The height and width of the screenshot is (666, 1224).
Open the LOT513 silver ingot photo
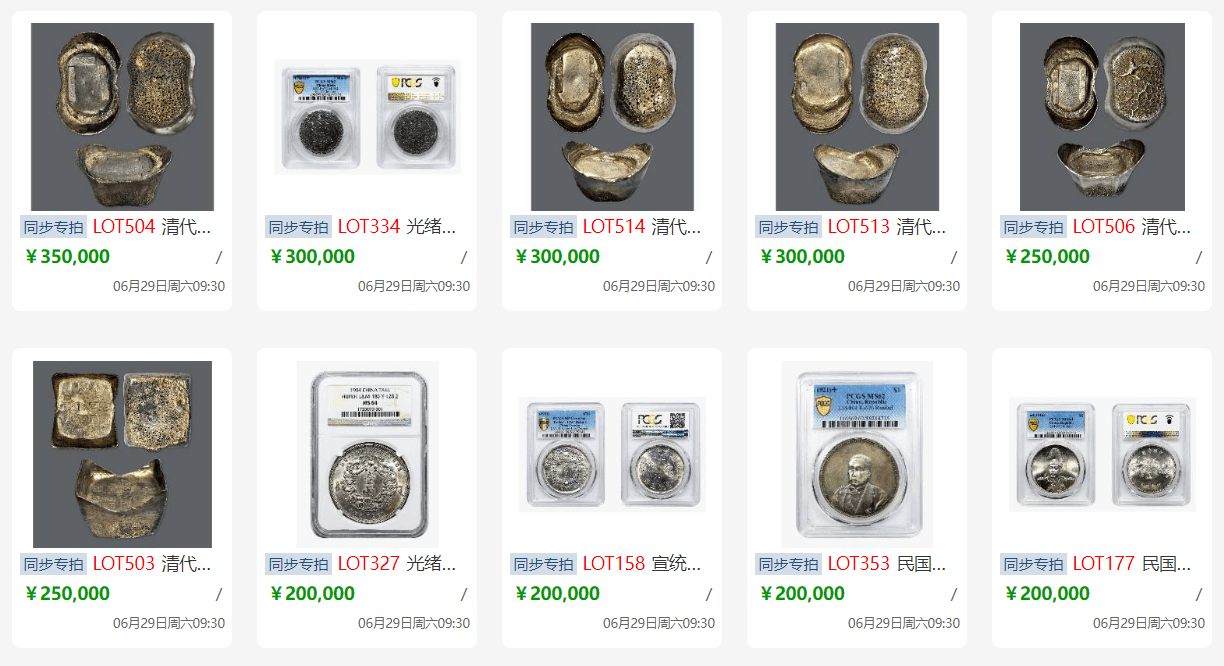coord(857,116)
